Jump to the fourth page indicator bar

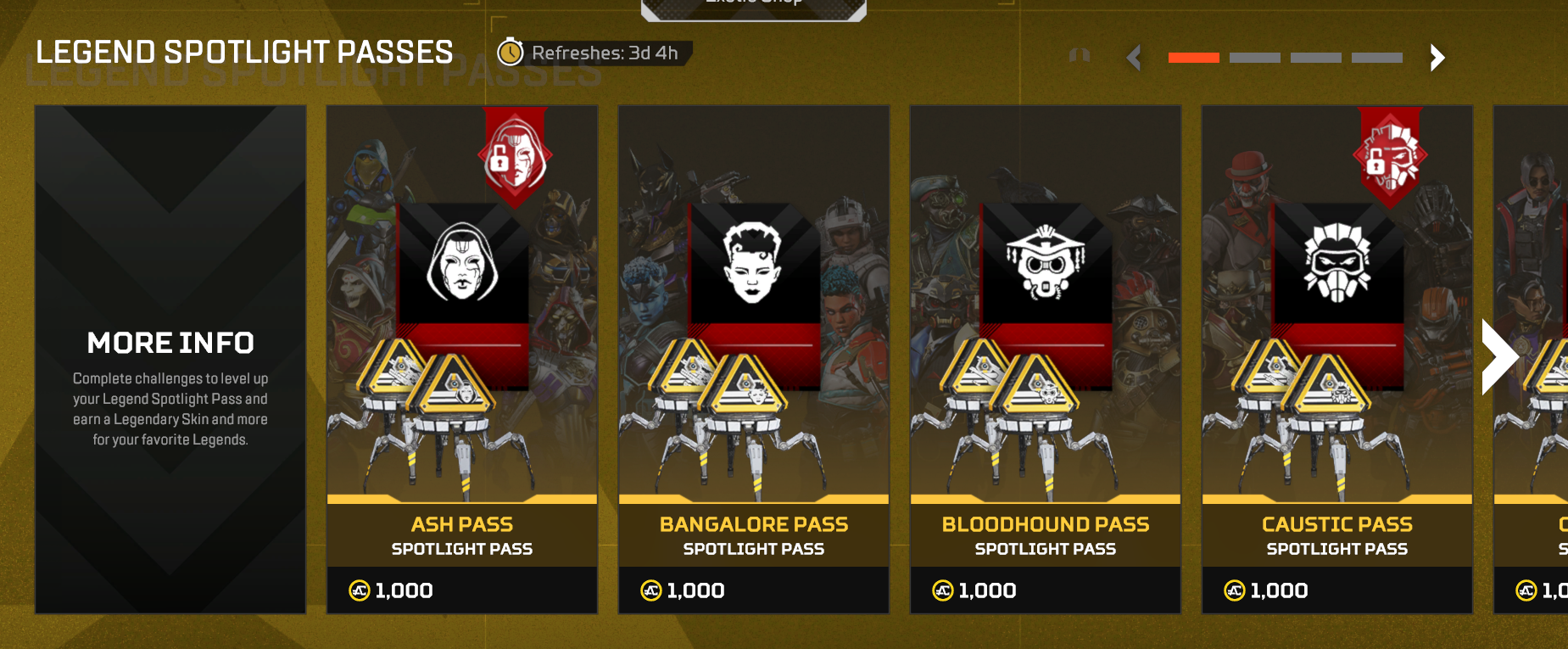(1376, 58)
